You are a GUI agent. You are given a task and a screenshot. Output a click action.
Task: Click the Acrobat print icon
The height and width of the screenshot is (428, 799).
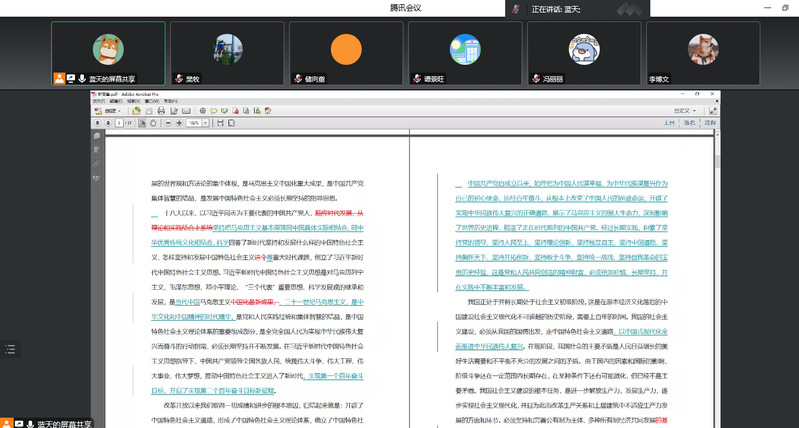161,111
